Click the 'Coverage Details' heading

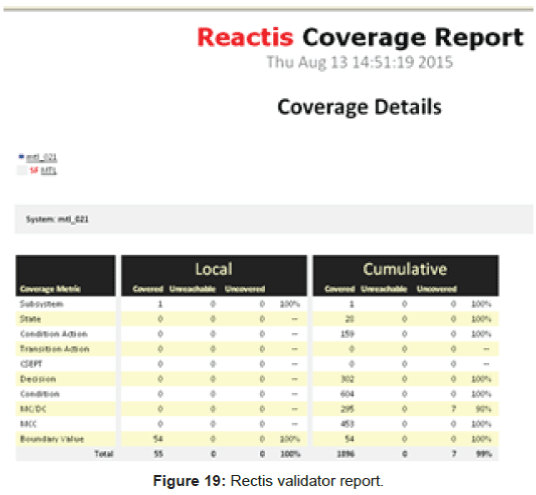pyautogui.click(x=359, y=107)
